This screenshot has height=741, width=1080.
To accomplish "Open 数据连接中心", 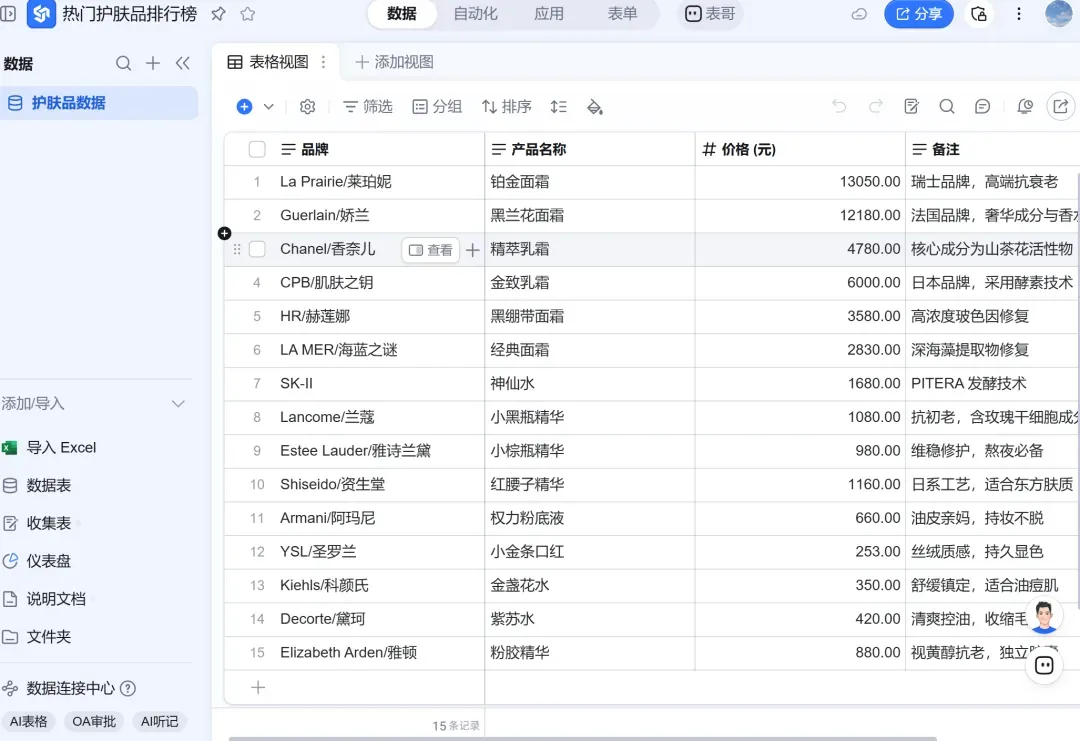I will coord(59,688).
